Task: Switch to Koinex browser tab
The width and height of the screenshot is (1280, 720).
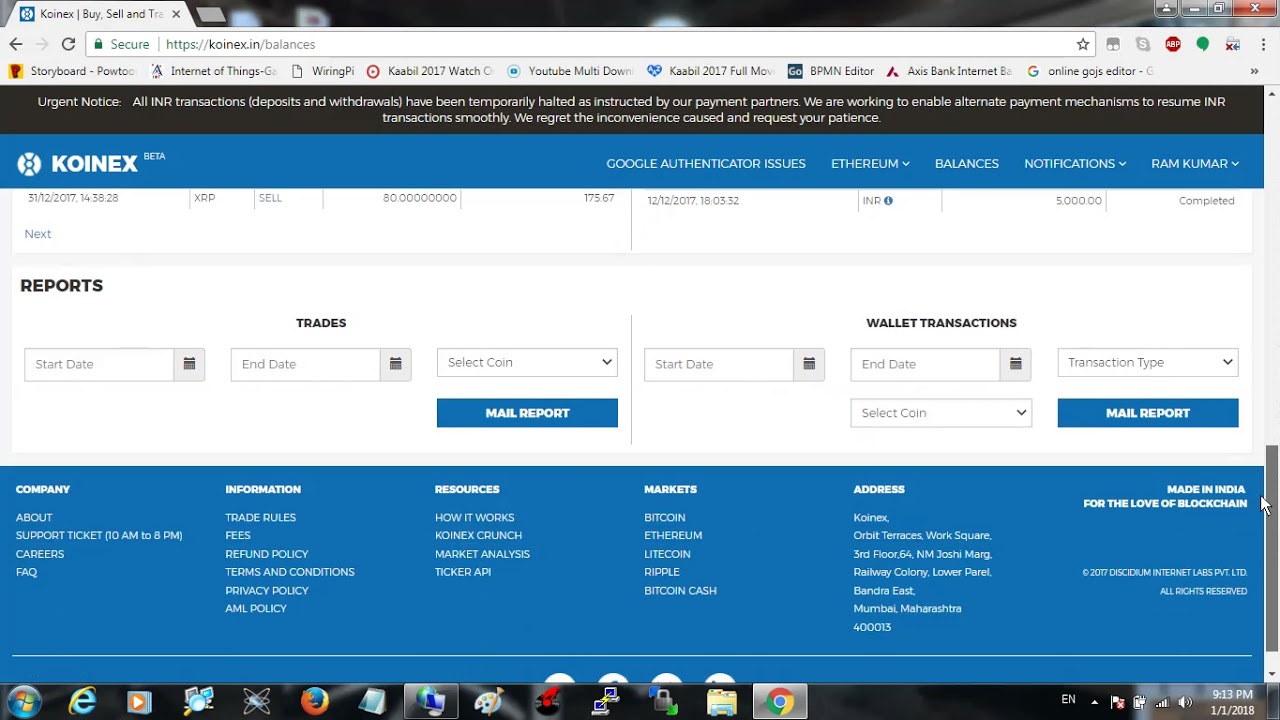Action: (x=98, y=14)
